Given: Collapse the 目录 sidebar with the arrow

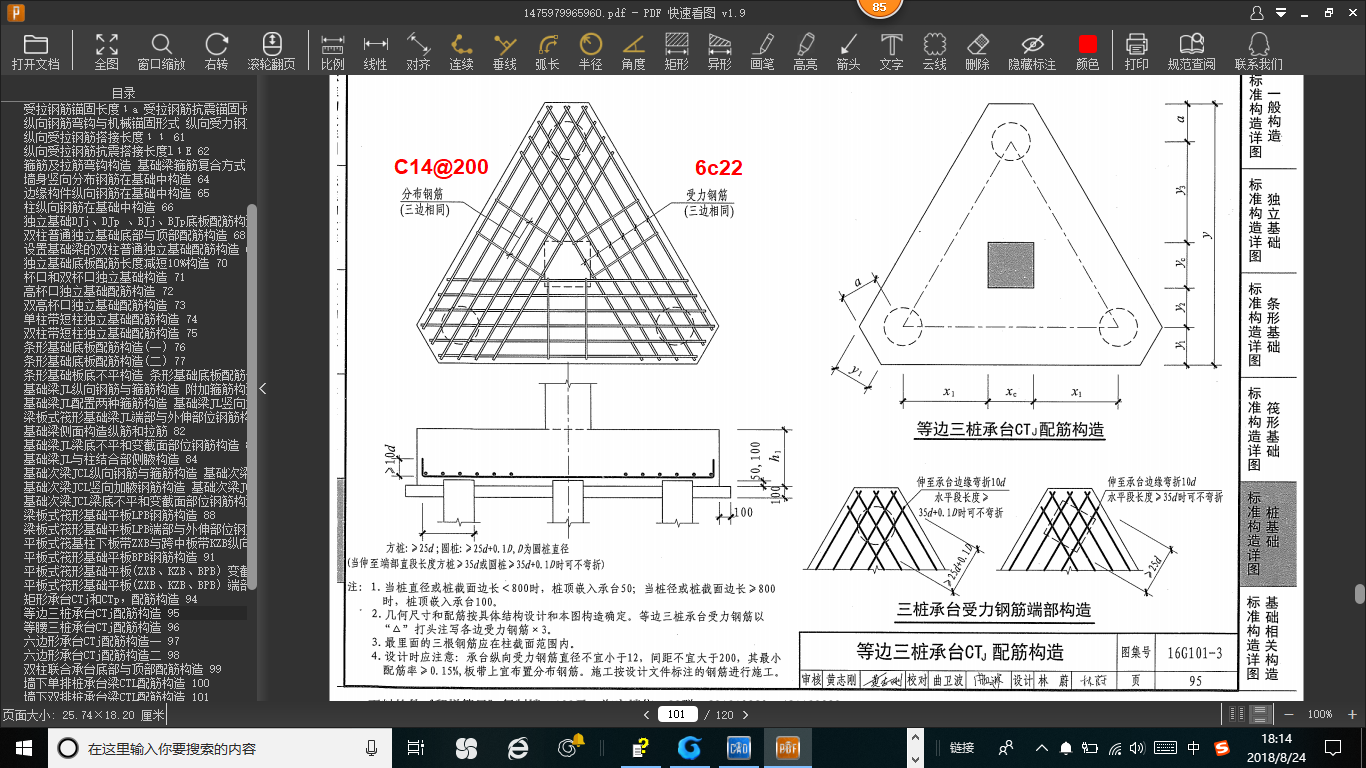Looking at the screenshot, I should point(263,388).
